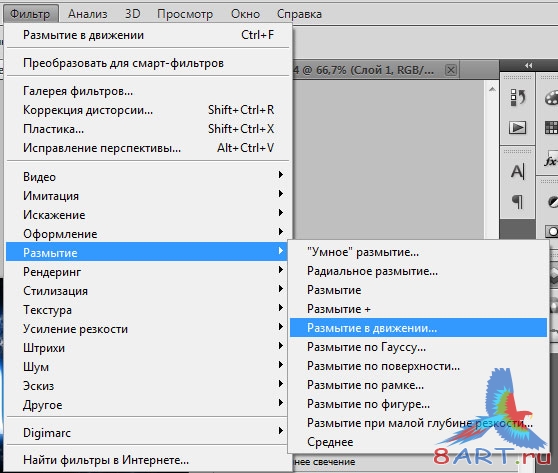Open the Справка menu
Viewport: 558px width, 473px height.
(x=299, y=14)
